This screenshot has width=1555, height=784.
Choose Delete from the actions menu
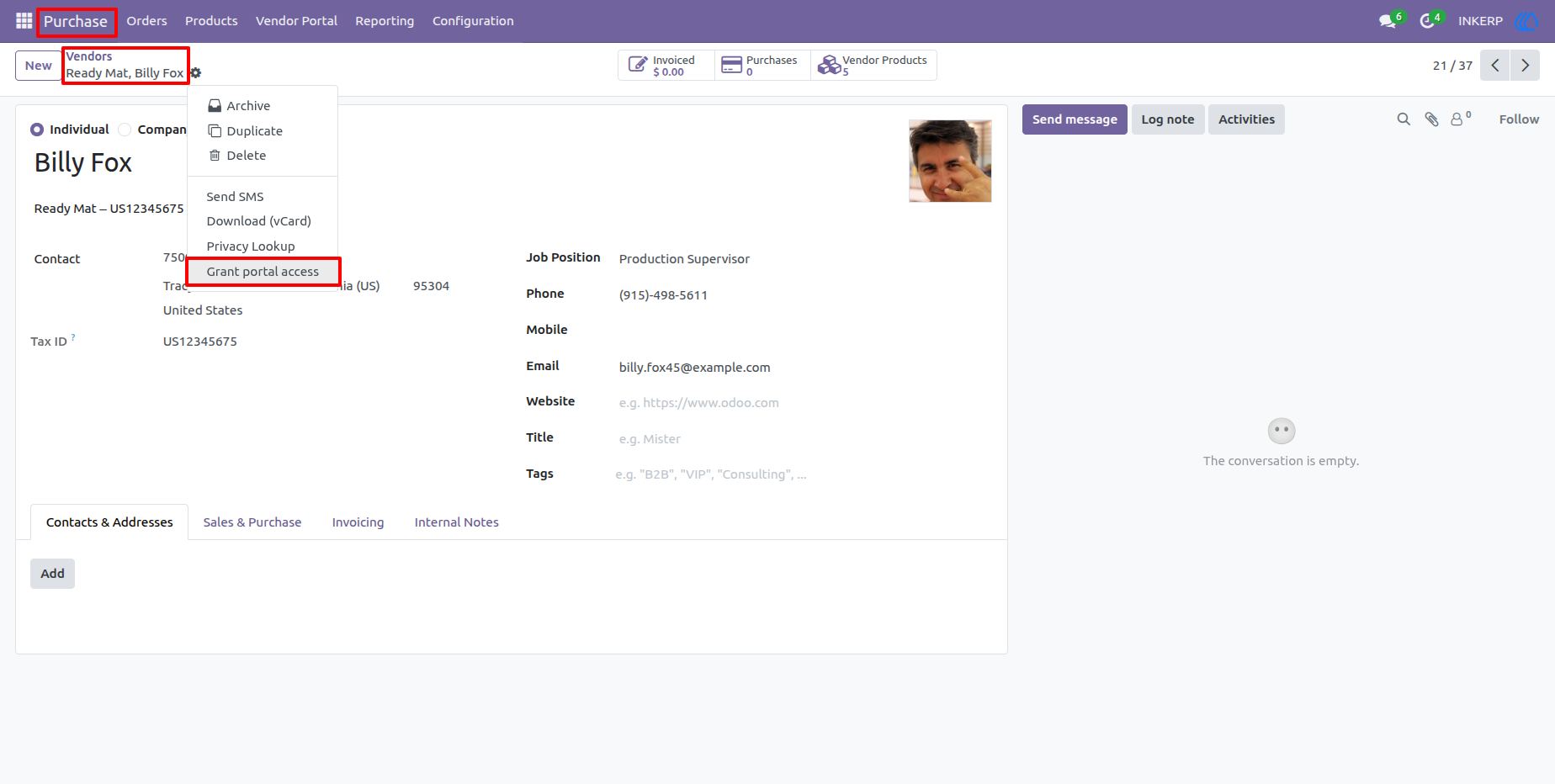(263, 156)
